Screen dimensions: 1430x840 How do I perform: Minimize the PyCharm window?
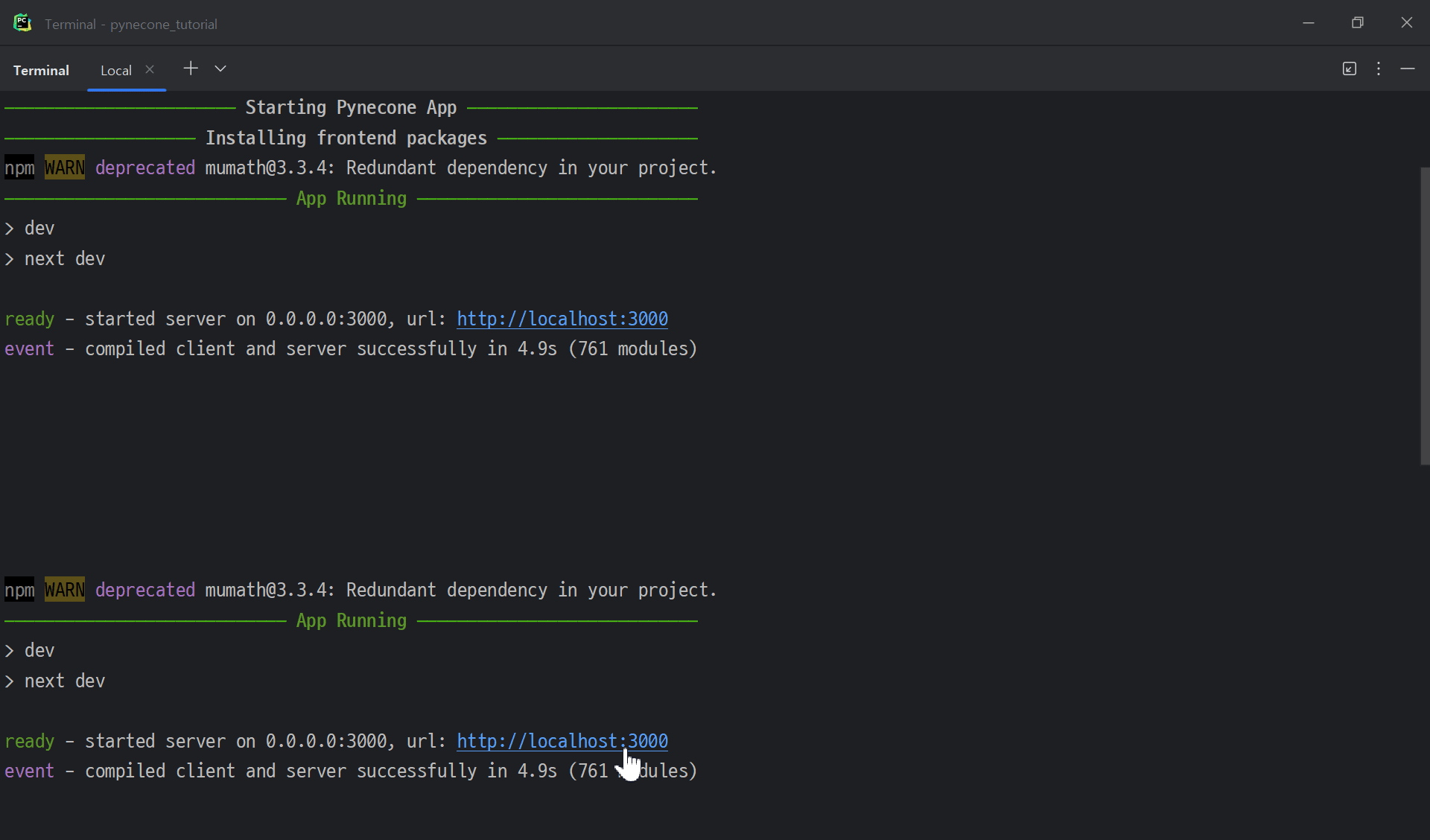point(1308,23)
